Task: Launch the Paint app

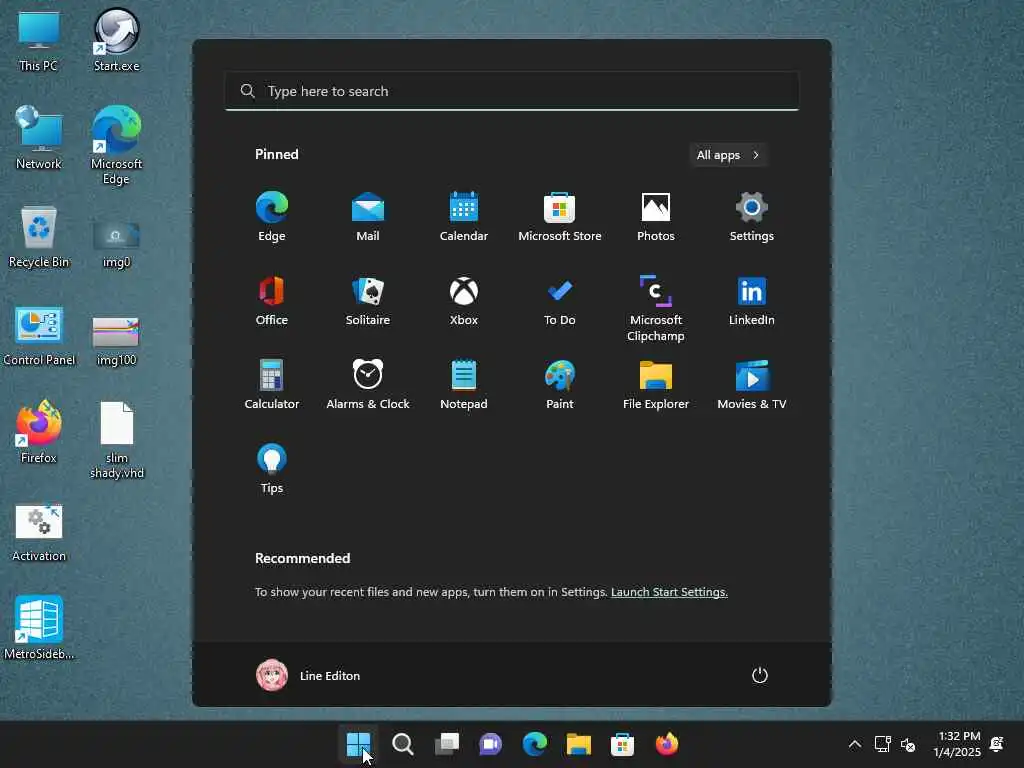Action: pos(560,385)
